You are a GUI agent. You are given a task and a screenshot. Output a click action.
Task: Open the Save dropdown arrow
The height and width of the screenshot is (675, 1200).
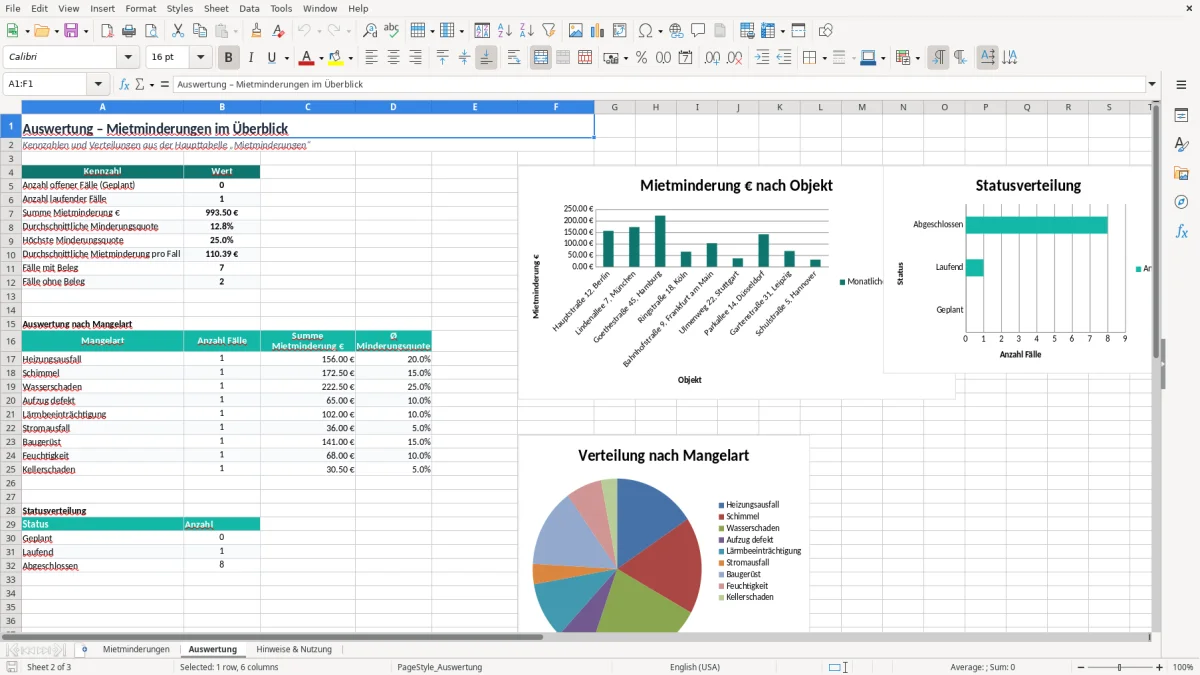point(86,31)
